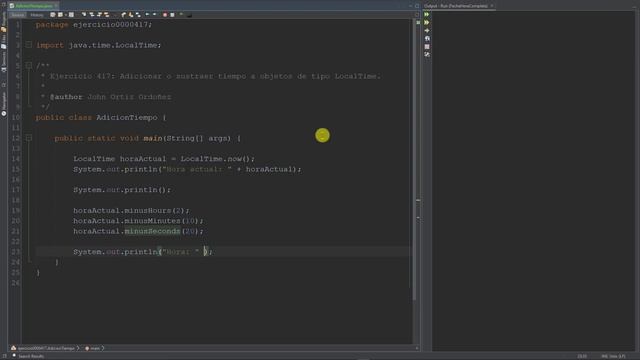Minimize the Output window group
This screenshot has width=640, height=360.
pyautogui.click(x=633, y=6)
